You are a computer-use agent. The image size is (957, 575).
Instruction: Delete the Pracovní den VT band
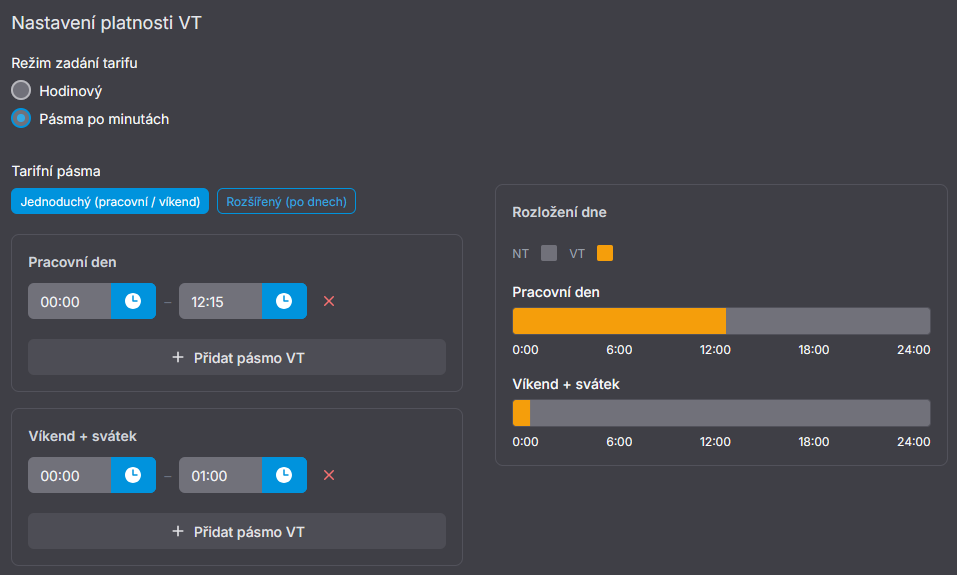pyautogui.click(x=329, y=301)
